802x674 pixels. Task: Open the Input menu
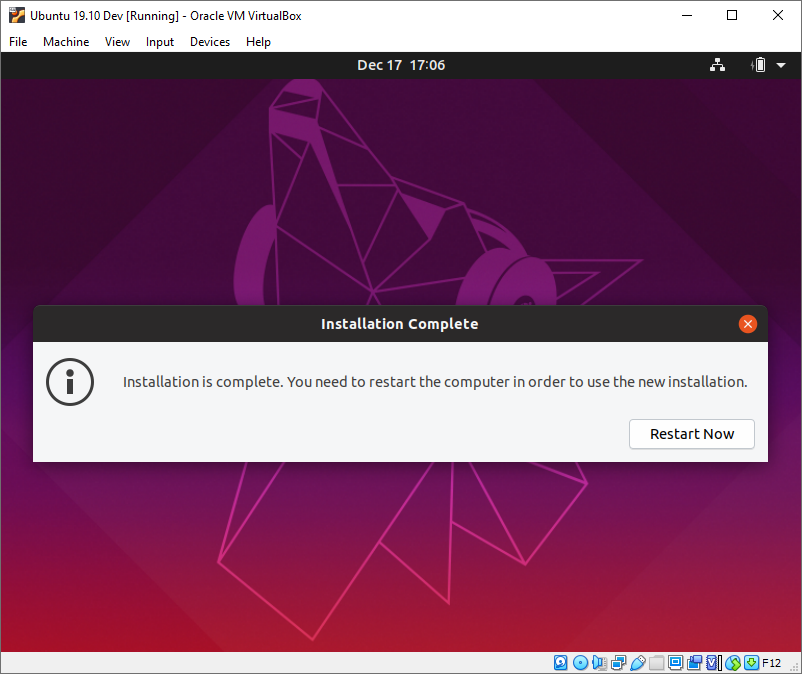[160, 42]
